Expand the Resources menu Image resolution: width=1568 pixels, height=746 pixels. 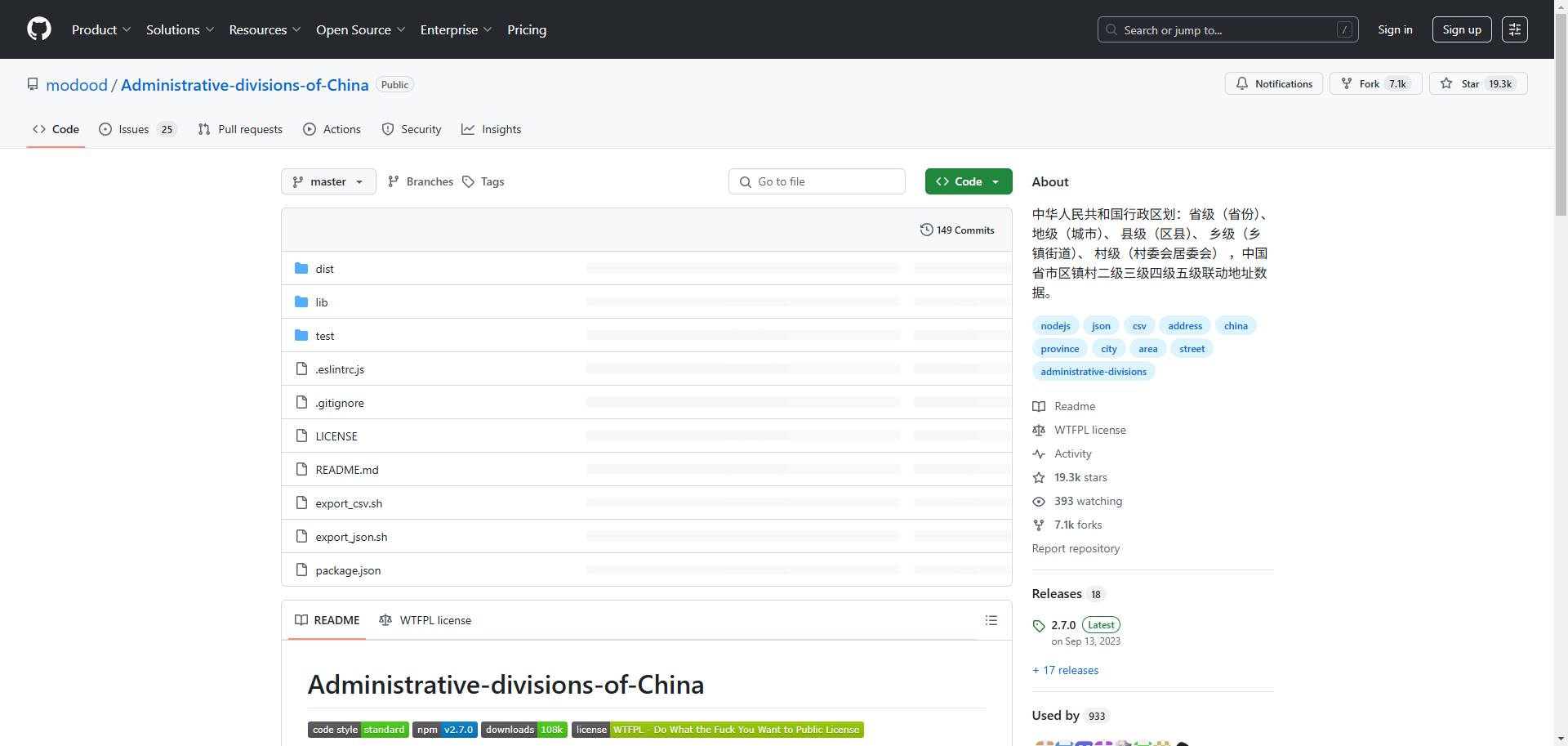click(265, 29)
